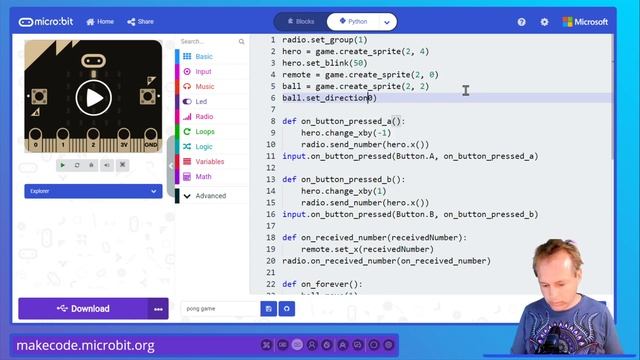Click line 8 def on_button_pressed_a
The height and width of the screenshot is (360, 640).
pos(344,121)
